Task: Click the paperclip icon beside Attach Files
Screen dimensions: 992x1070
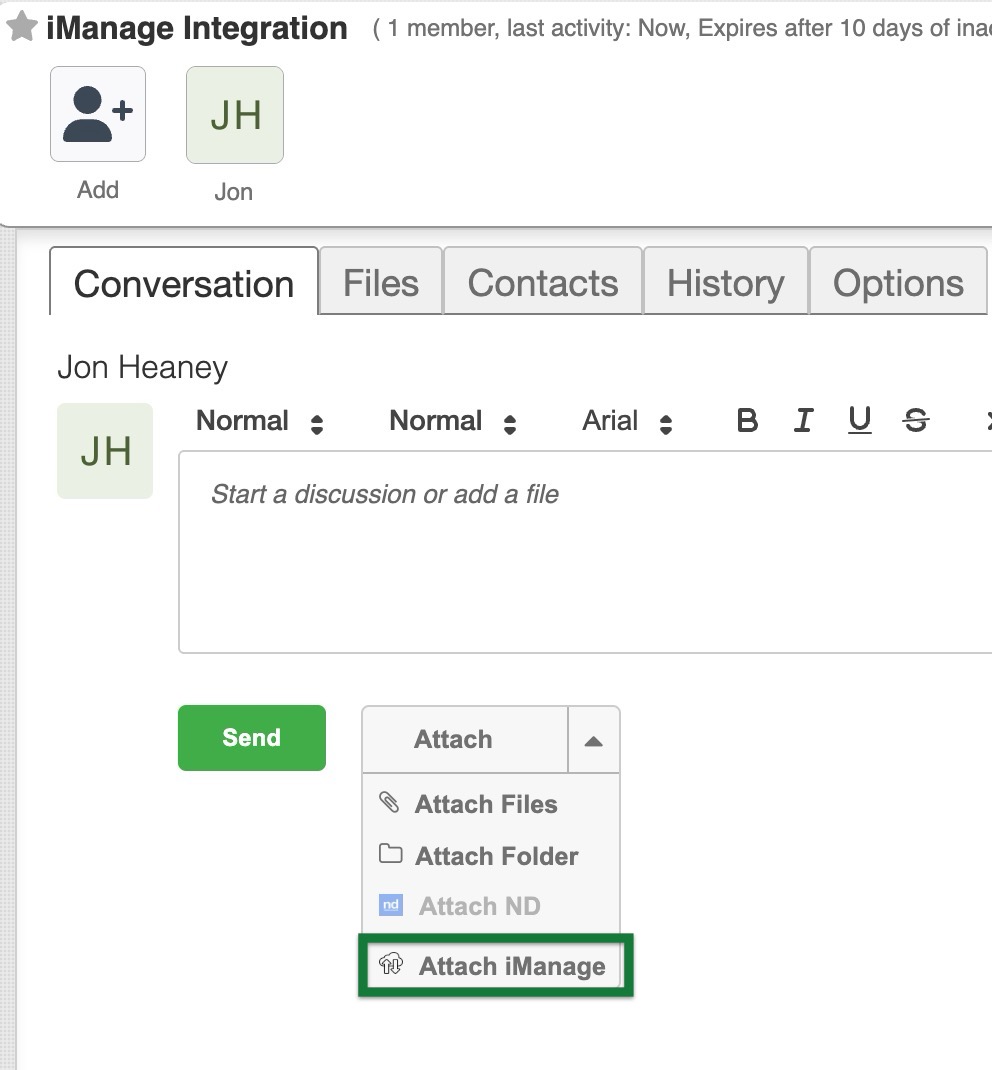Action: click(x=390, y=802)
